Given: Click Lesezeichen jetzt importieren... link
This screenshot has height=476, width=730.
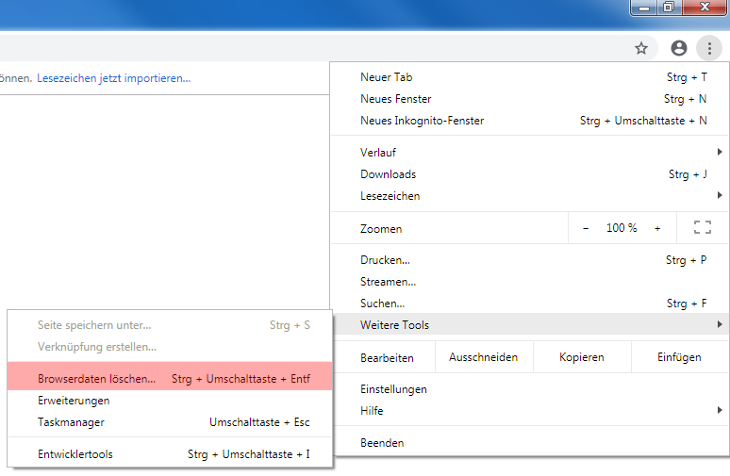Looking at the screenshot, I should point(114,78).
